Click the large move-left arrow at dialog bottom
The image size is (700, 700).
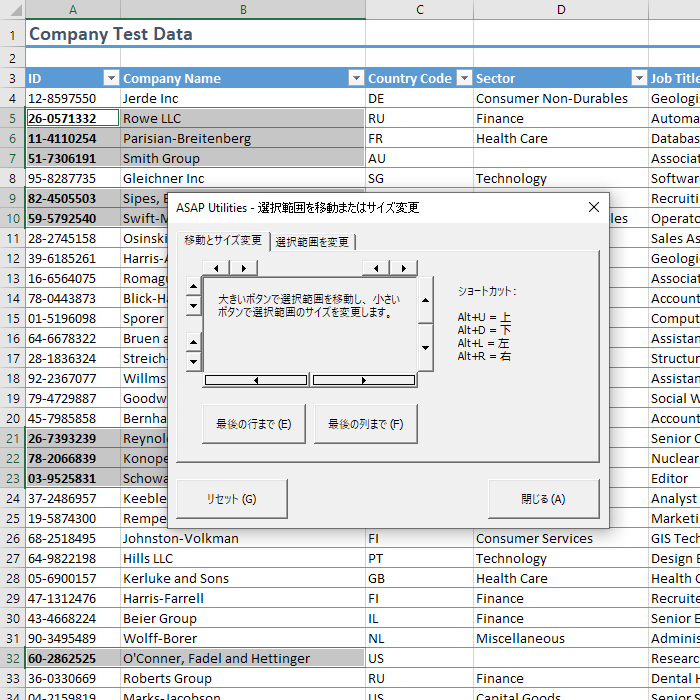256,380
